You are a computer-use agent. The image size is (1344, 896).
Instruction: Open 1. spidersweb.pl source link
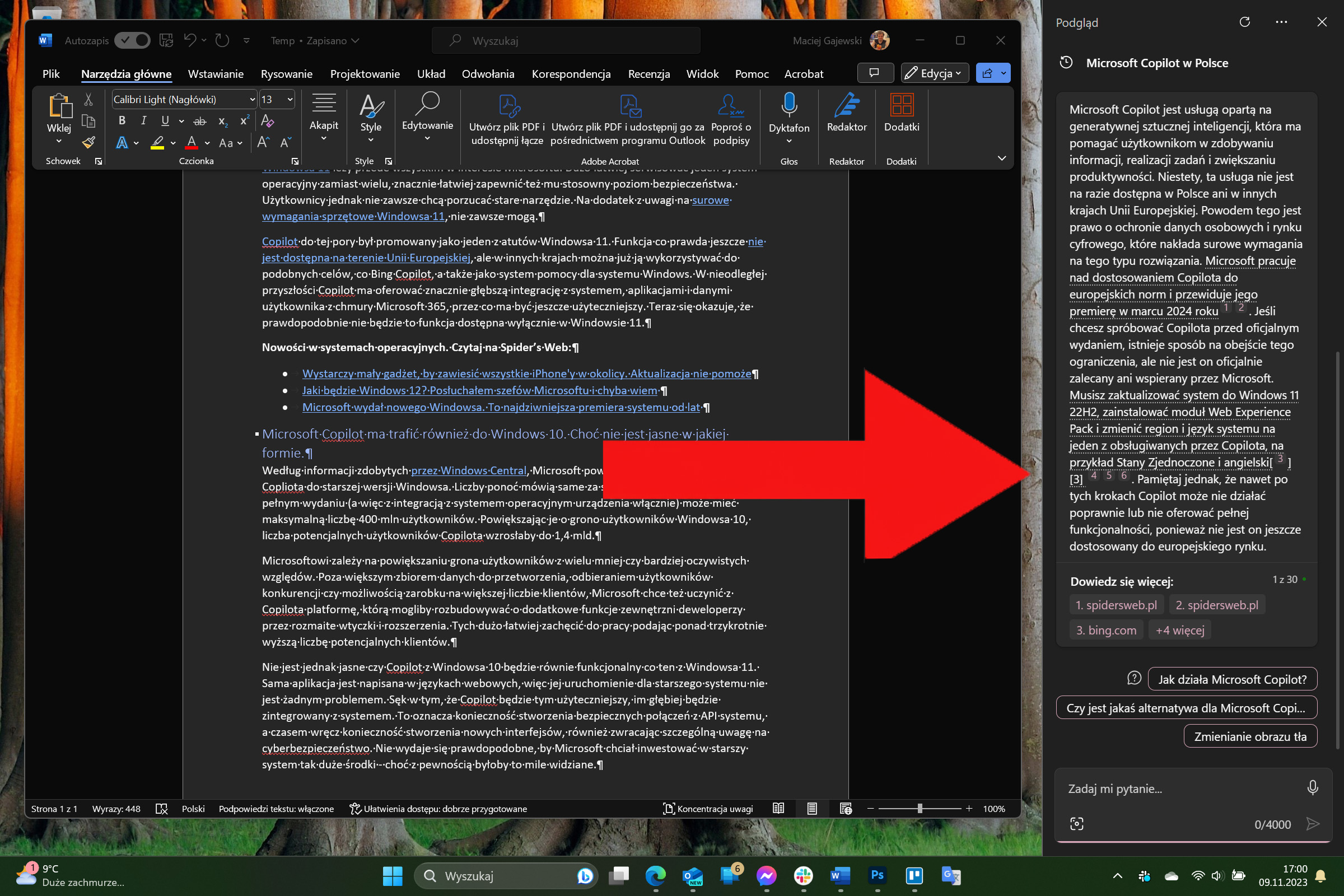1116,605
